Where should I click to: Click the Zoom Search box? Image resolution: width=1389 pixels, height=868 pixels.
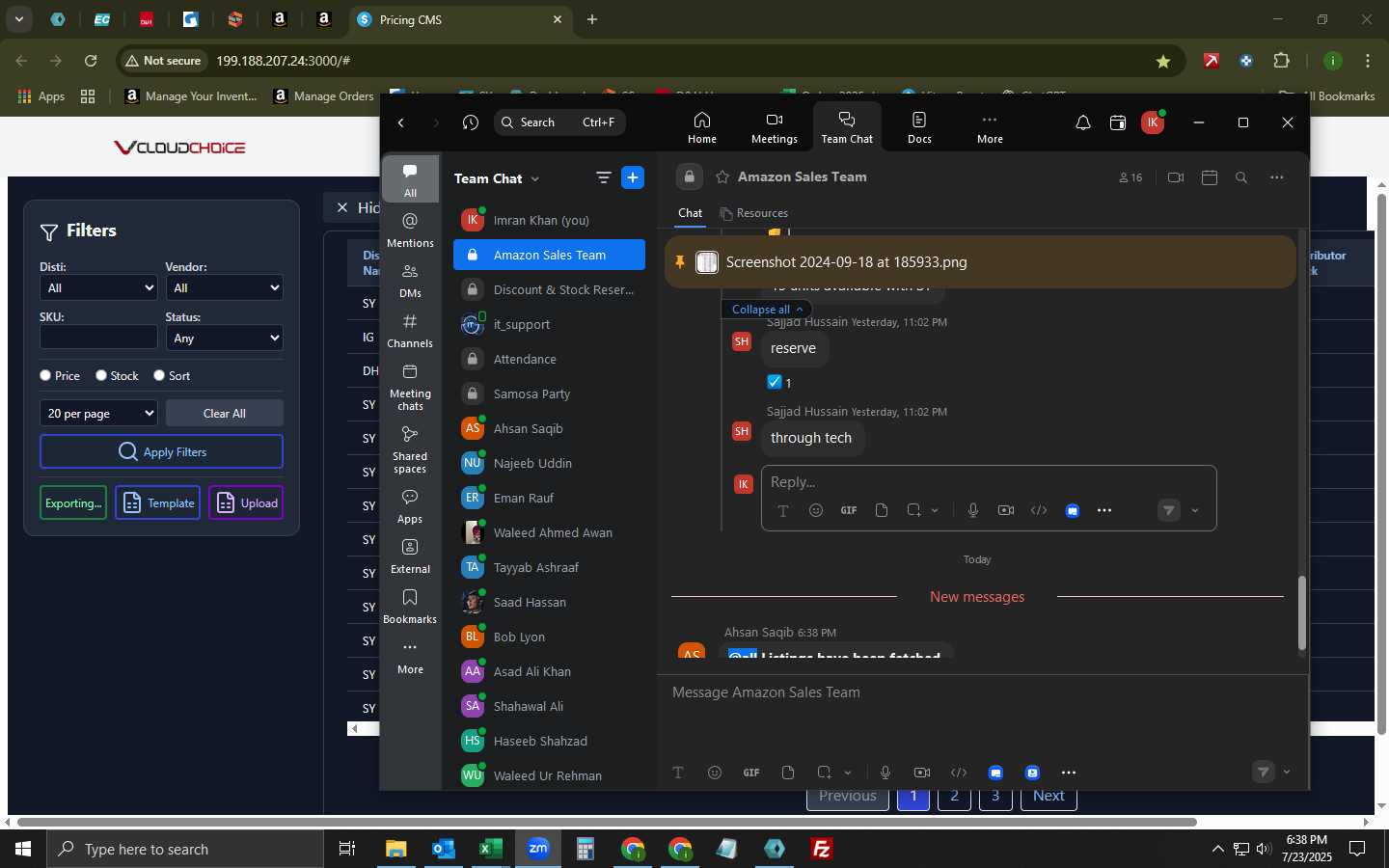(559, 122)
